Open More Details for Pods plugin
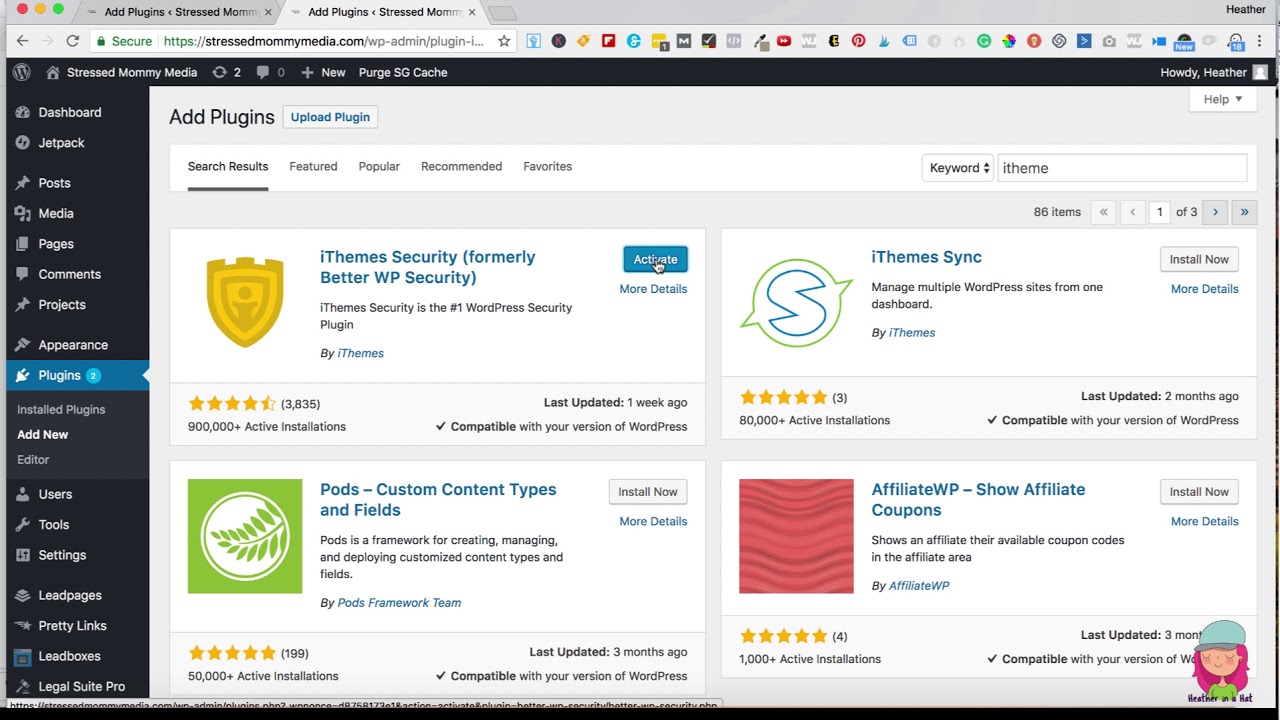 click(653, 521)
